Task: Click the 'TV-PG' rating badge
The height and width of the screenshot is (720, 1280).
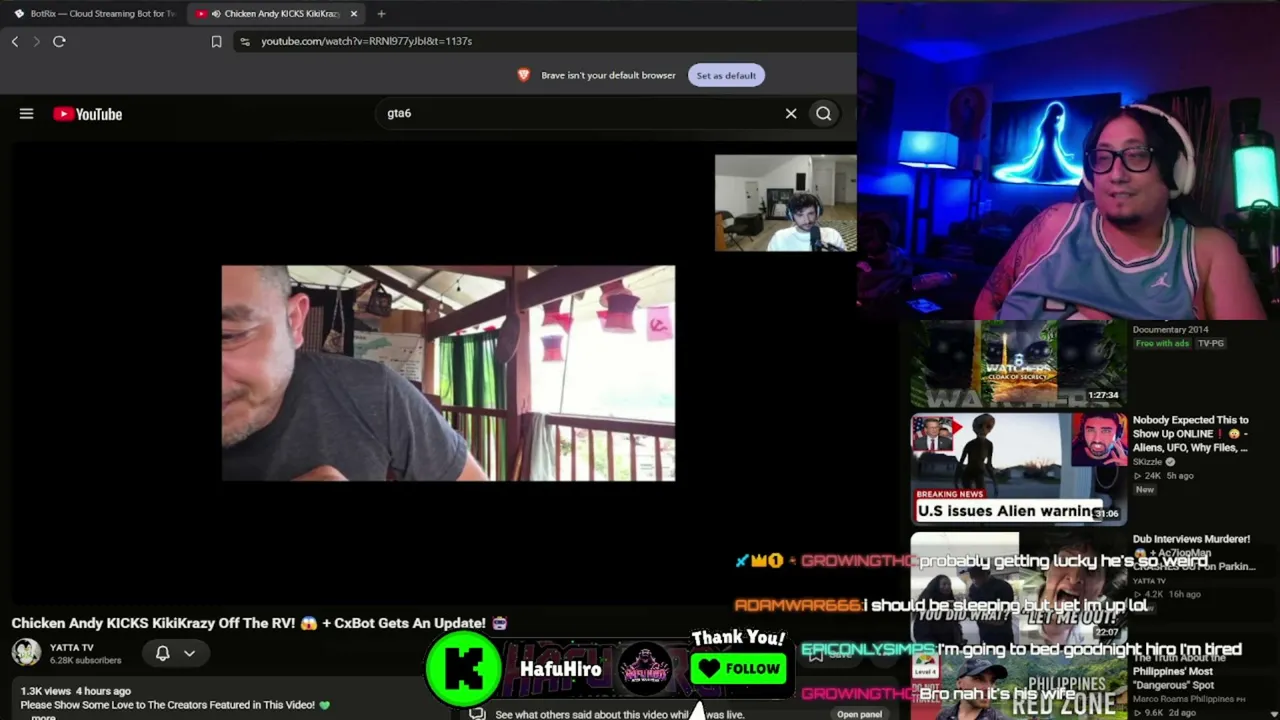Action: pyautogui.click(x=1211, y=343)
